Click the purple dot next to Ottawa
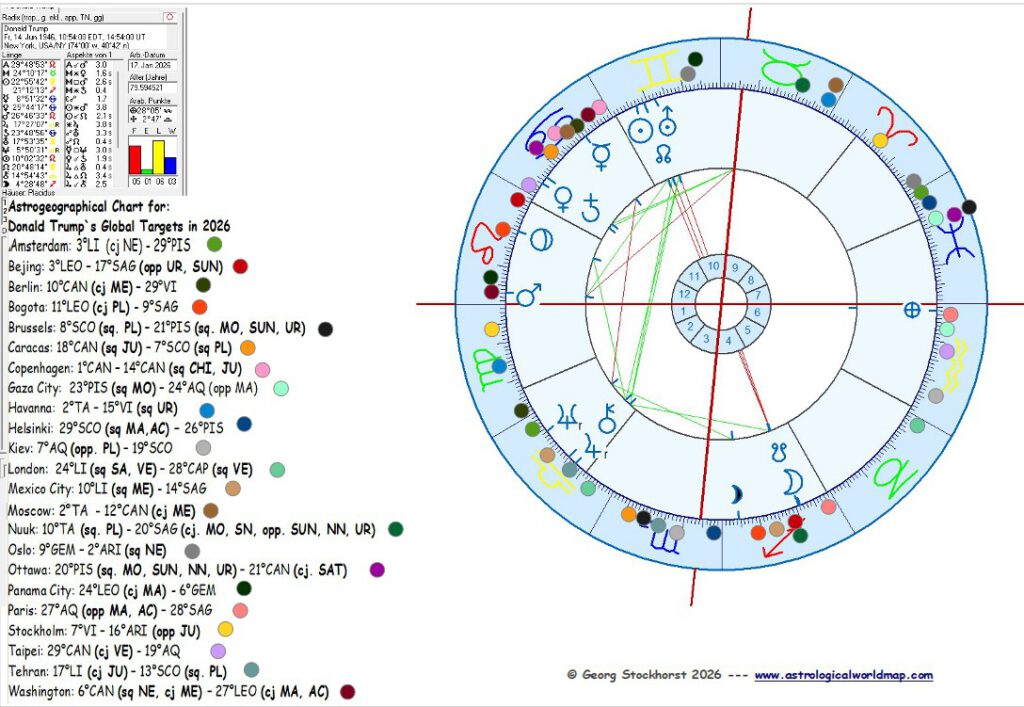 coord(376,569)
